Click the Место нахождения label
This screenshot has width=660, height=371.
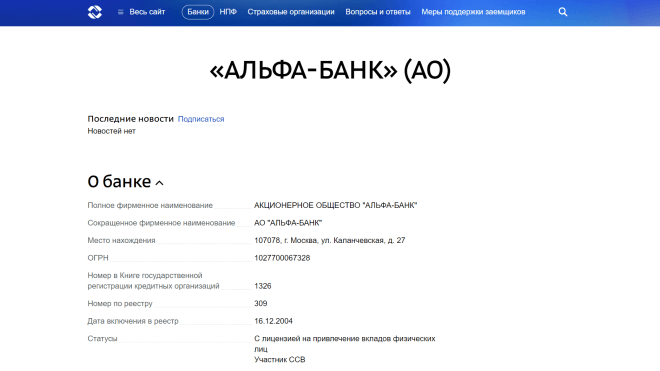(121, 240)
